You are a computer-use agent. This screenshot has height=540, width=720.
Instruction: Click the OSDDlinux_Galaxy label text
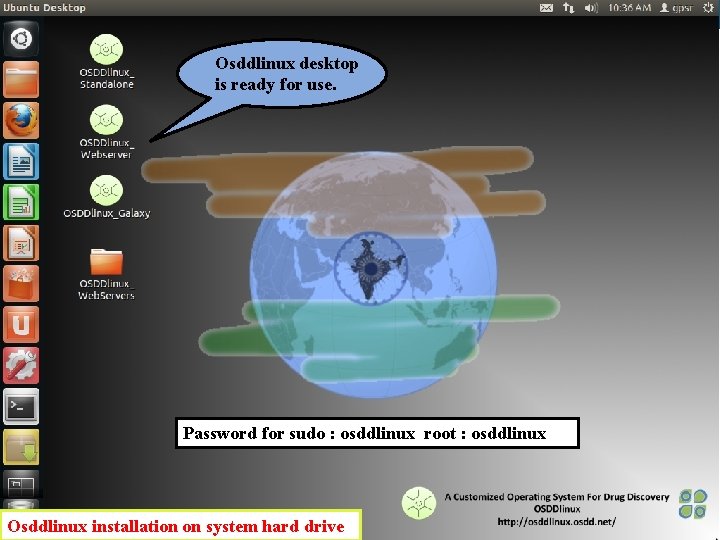click(x=107, y=213)
